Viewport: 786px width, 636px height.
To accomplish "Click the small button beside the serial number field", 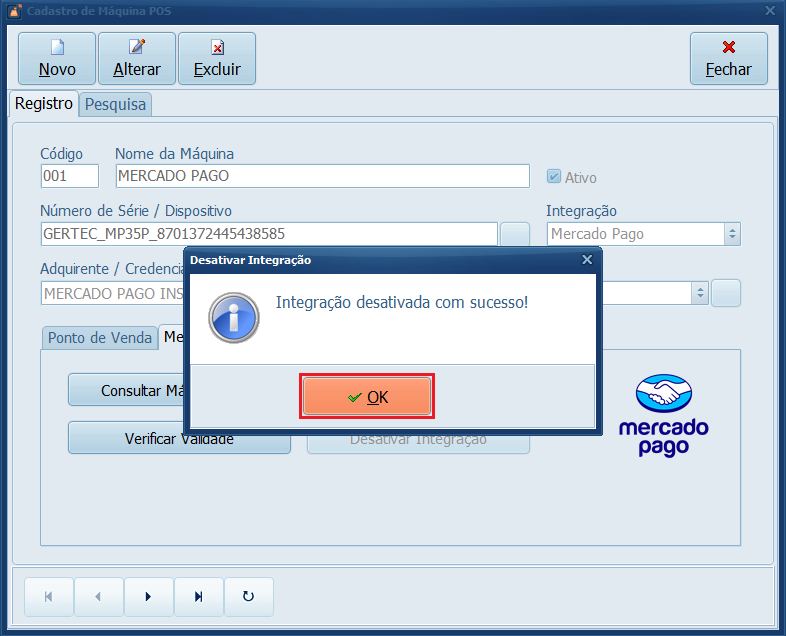I will [x=515, y=234].
